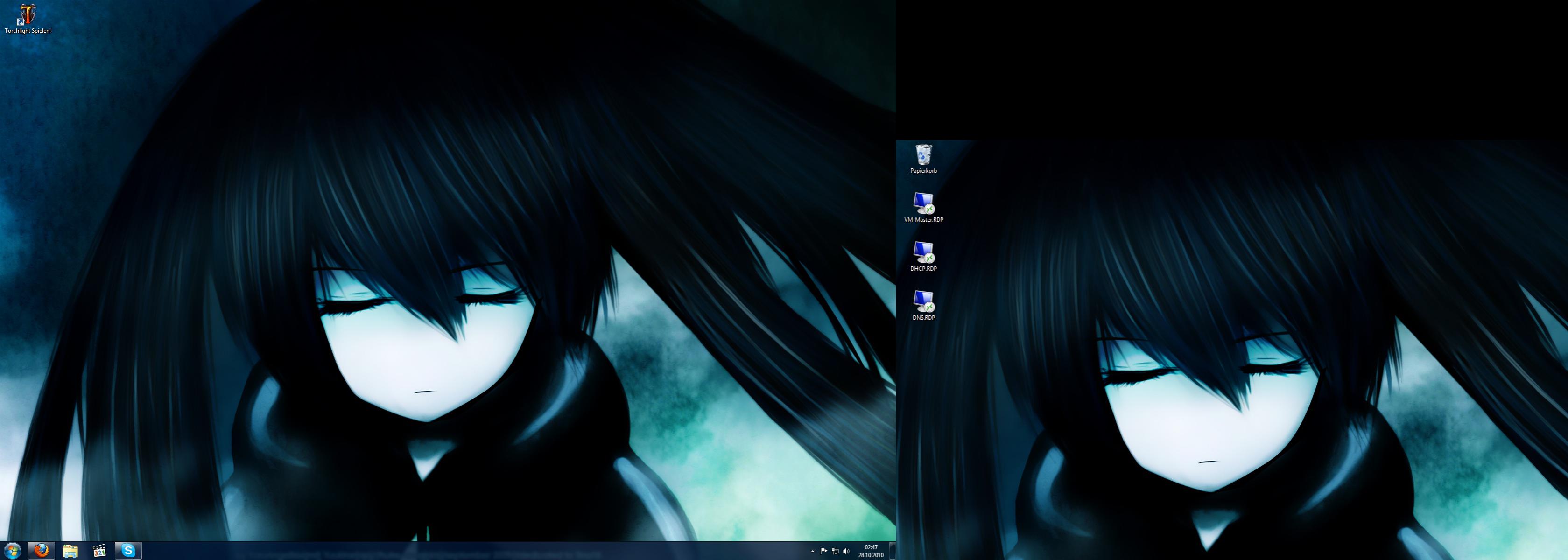The image size is (1568, 560).
Task: Click the Windows Start orb
Action: (x=12, y=551)
